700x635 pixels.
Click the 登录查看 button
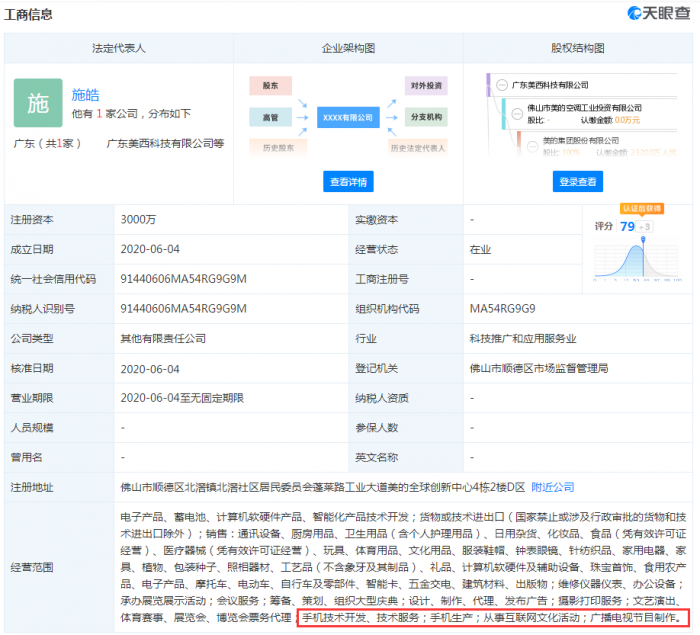tap(577, 181)
